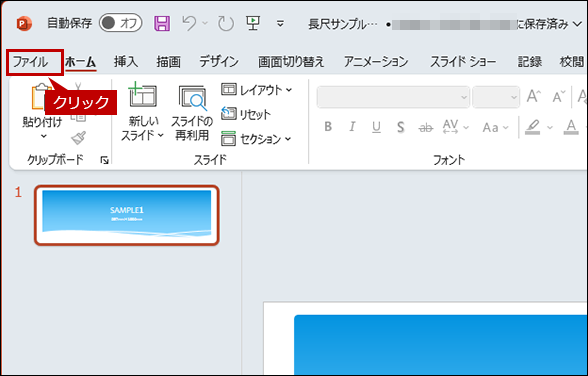This screenshot has width=588, height=376.
Task: Open the 画面切り替え tab
Action: (291, 62)
